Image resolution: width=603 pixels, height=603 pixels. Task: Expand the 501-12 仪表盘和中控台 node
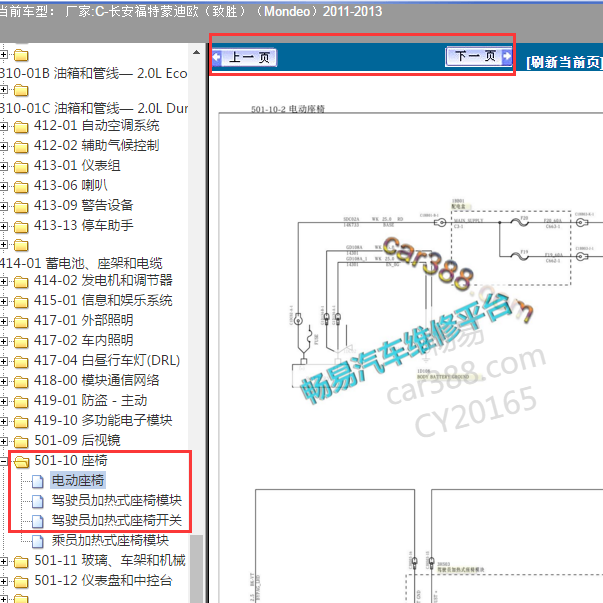pyautogui.click(x=3, y=581)
